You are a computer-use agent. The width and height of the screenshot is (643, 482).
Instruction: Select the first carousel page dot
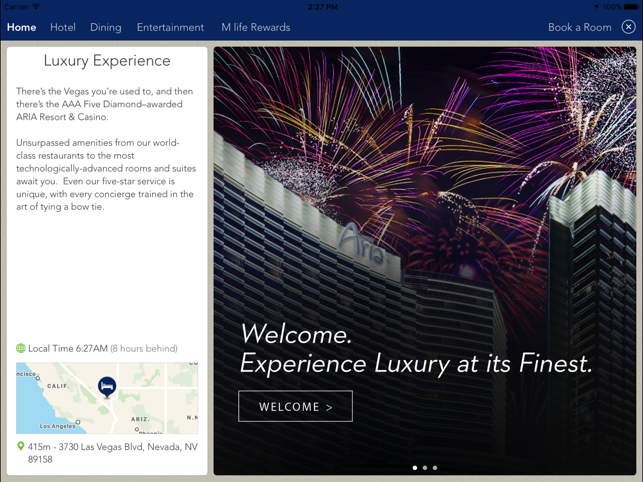[x=415, y=468]
